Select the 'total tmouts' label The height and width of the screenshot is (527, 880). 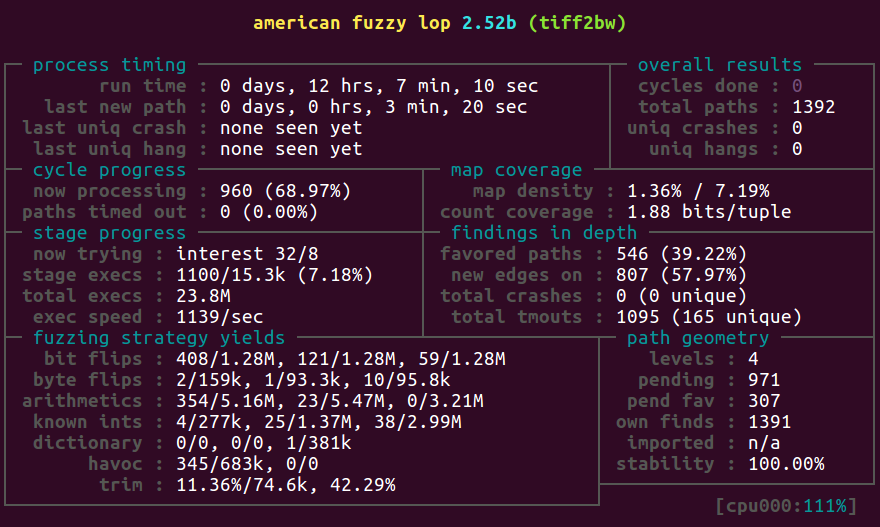(x=516, y=317)
